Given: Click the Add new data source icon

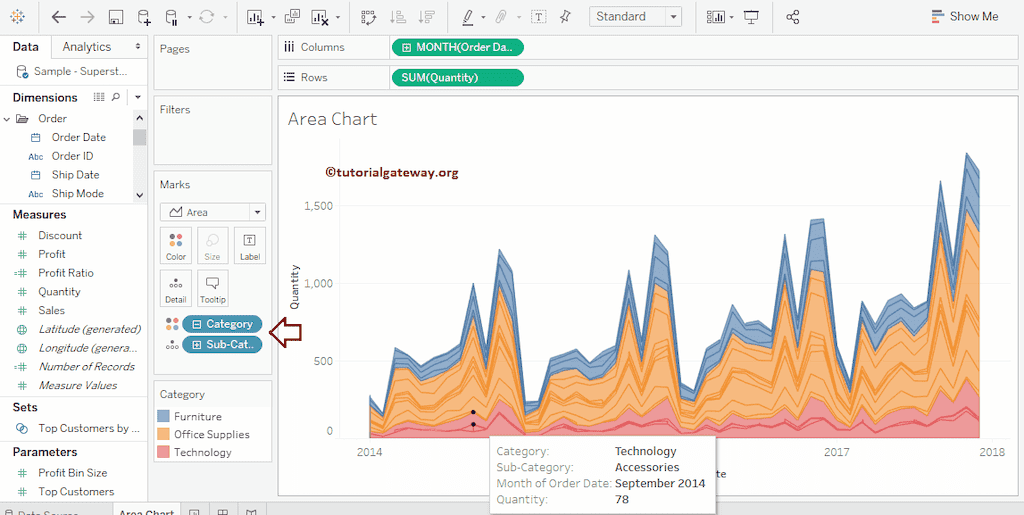Looking at the screenshot, I should point(144,17).
